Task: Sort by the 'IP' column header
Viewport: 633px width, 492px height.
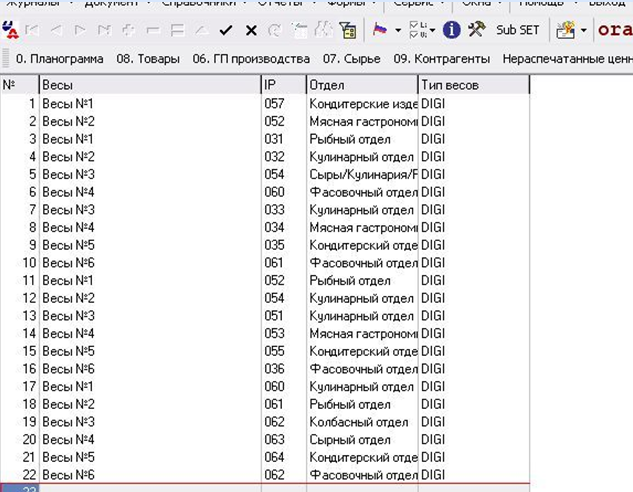Action: (x=284, y=85)
